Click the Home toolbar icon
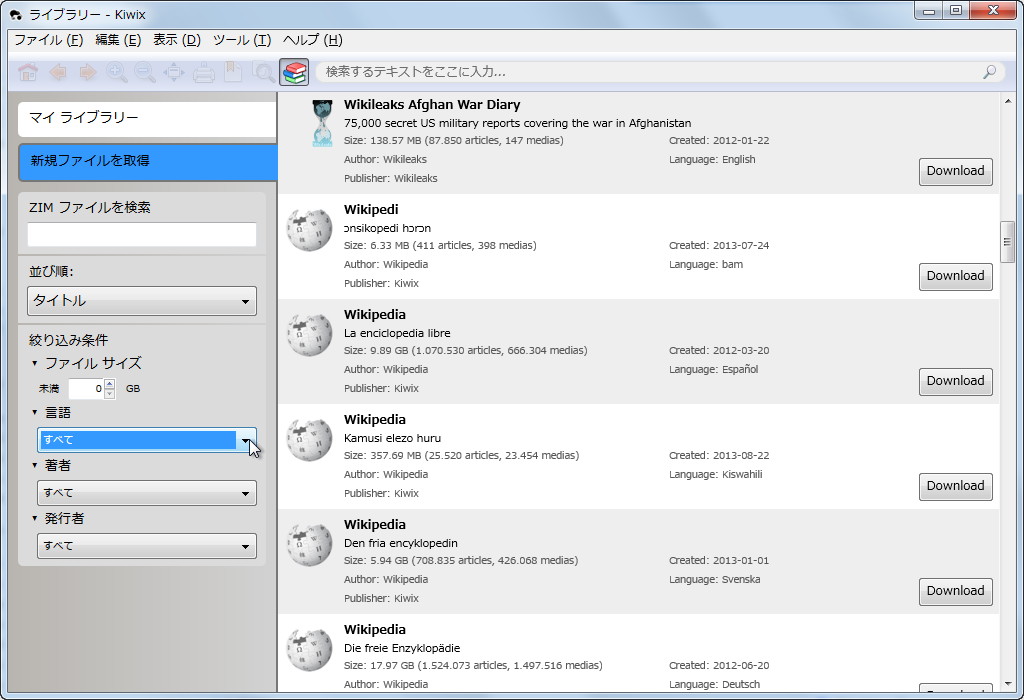This screenshot has height=700, width=1024. [x=28, y=72]
